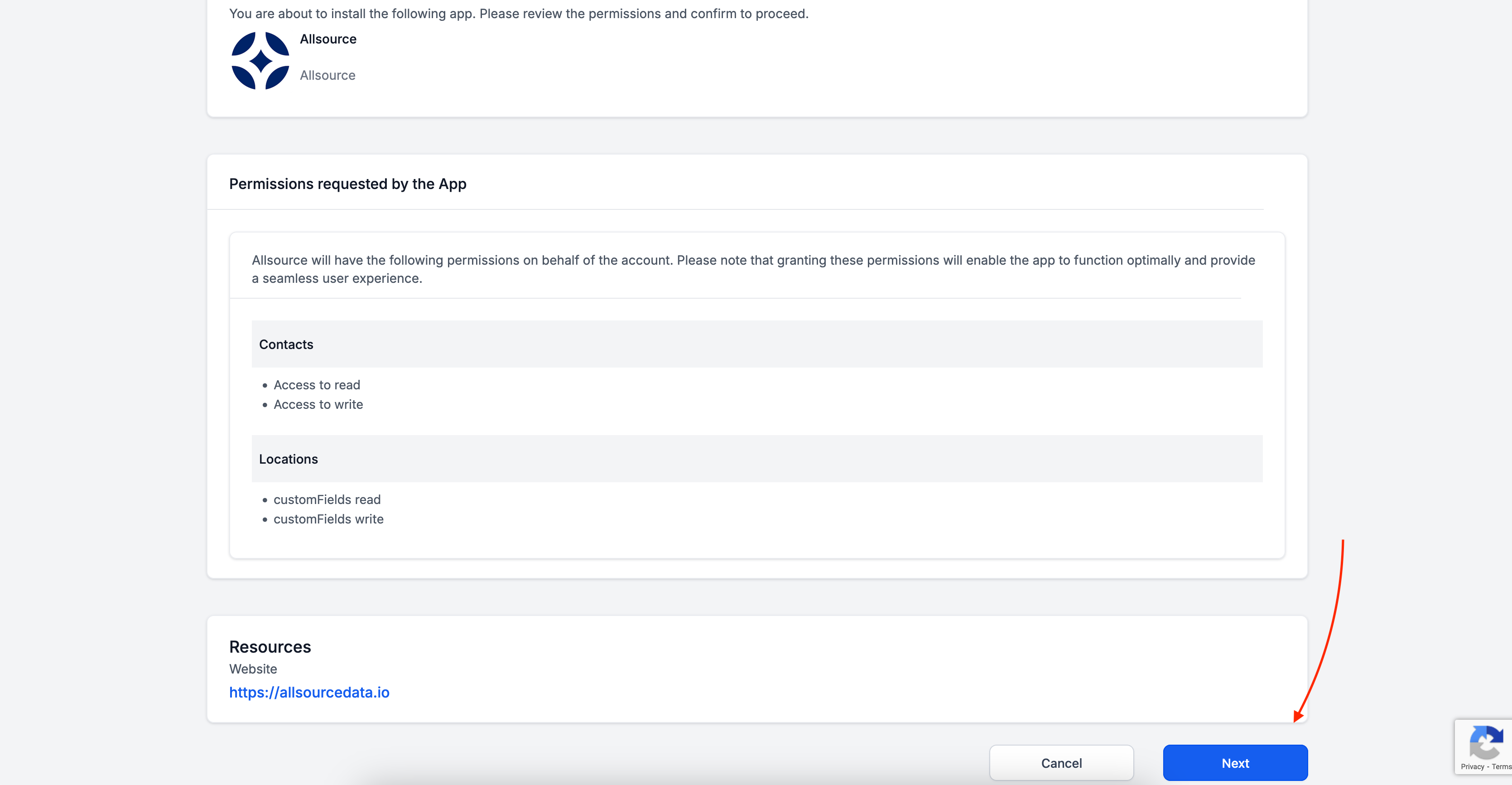The height and width of the screenshot is (785, 1512).
Task: Open the allsourcedata.io website link
Action: point(309,692)
